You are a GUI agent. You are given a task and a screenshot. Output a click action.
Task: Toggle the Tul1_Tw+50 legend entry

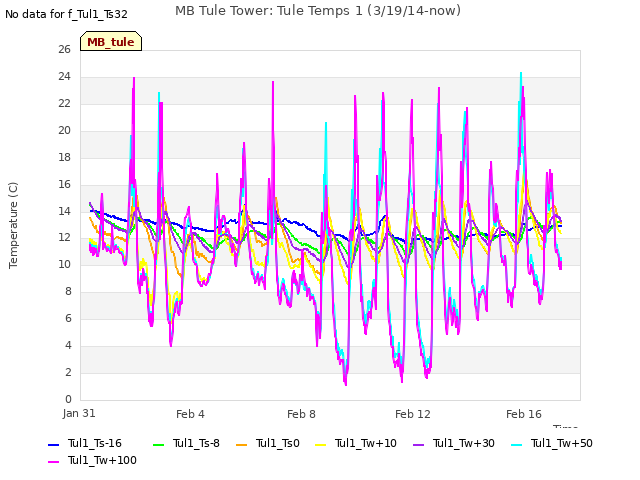pyautogui.click(x=552, y=443)
